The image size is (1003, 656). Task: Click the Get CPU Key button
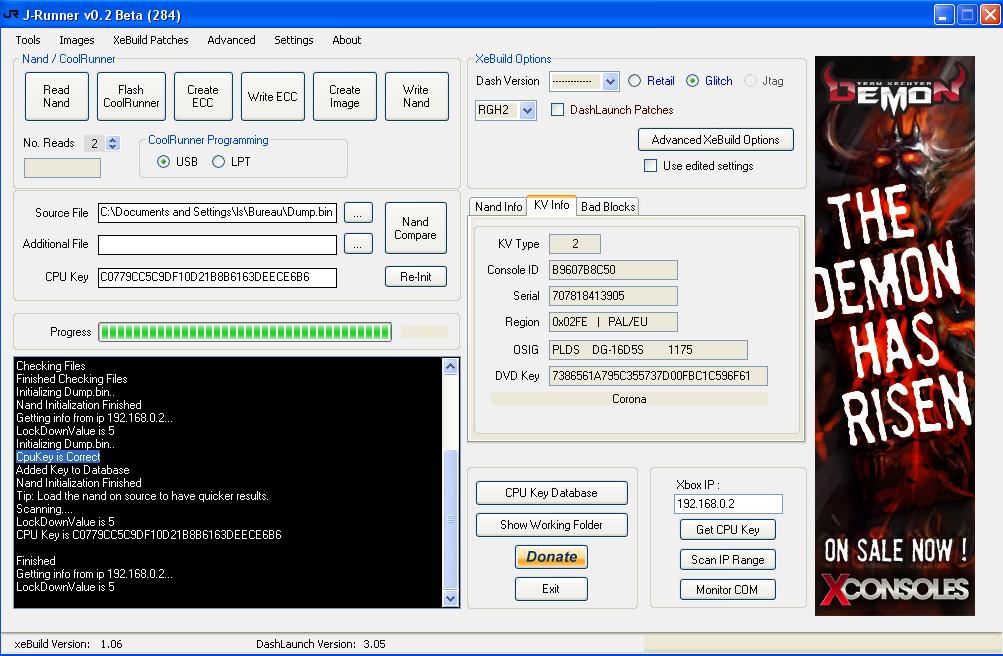(727, 530)
